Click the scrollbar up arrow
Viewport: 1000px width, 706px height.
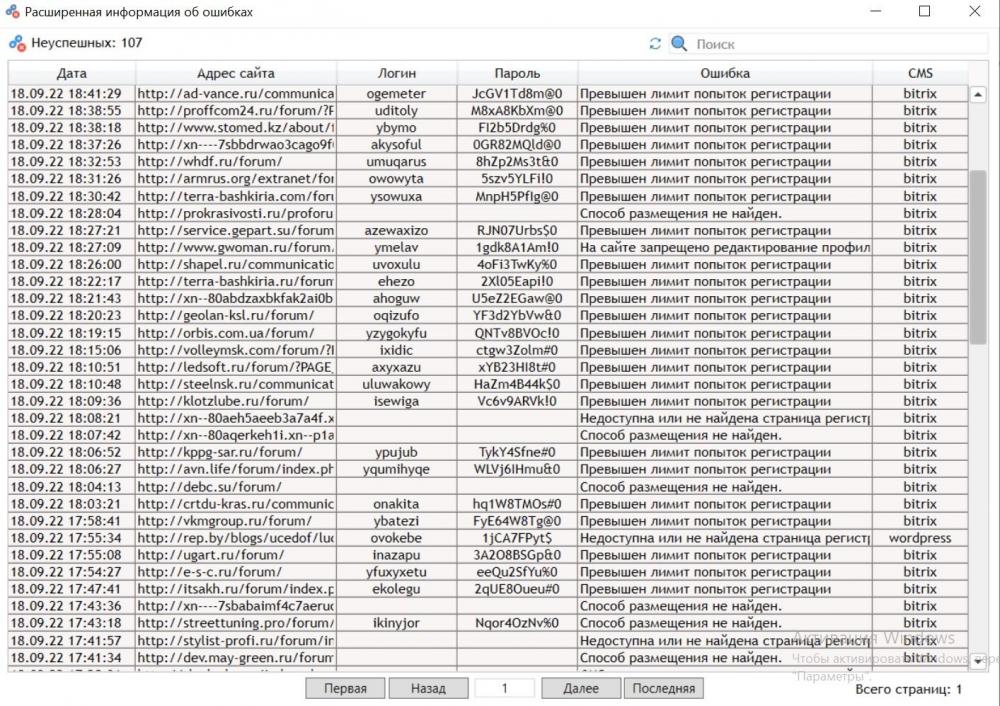pos(978,94)
